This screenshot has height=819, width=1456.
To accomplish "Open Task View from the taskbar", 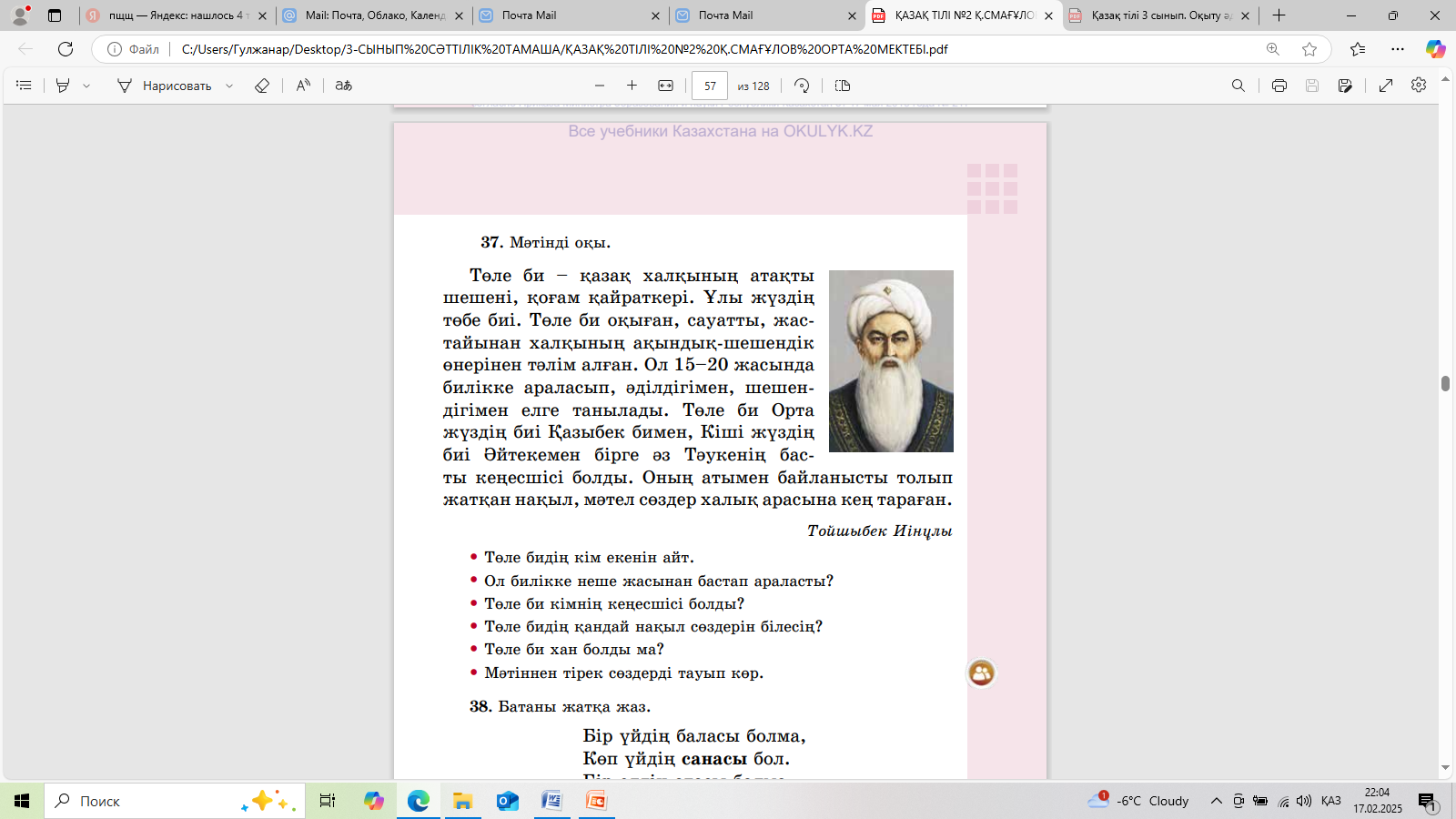I will 327,801.
